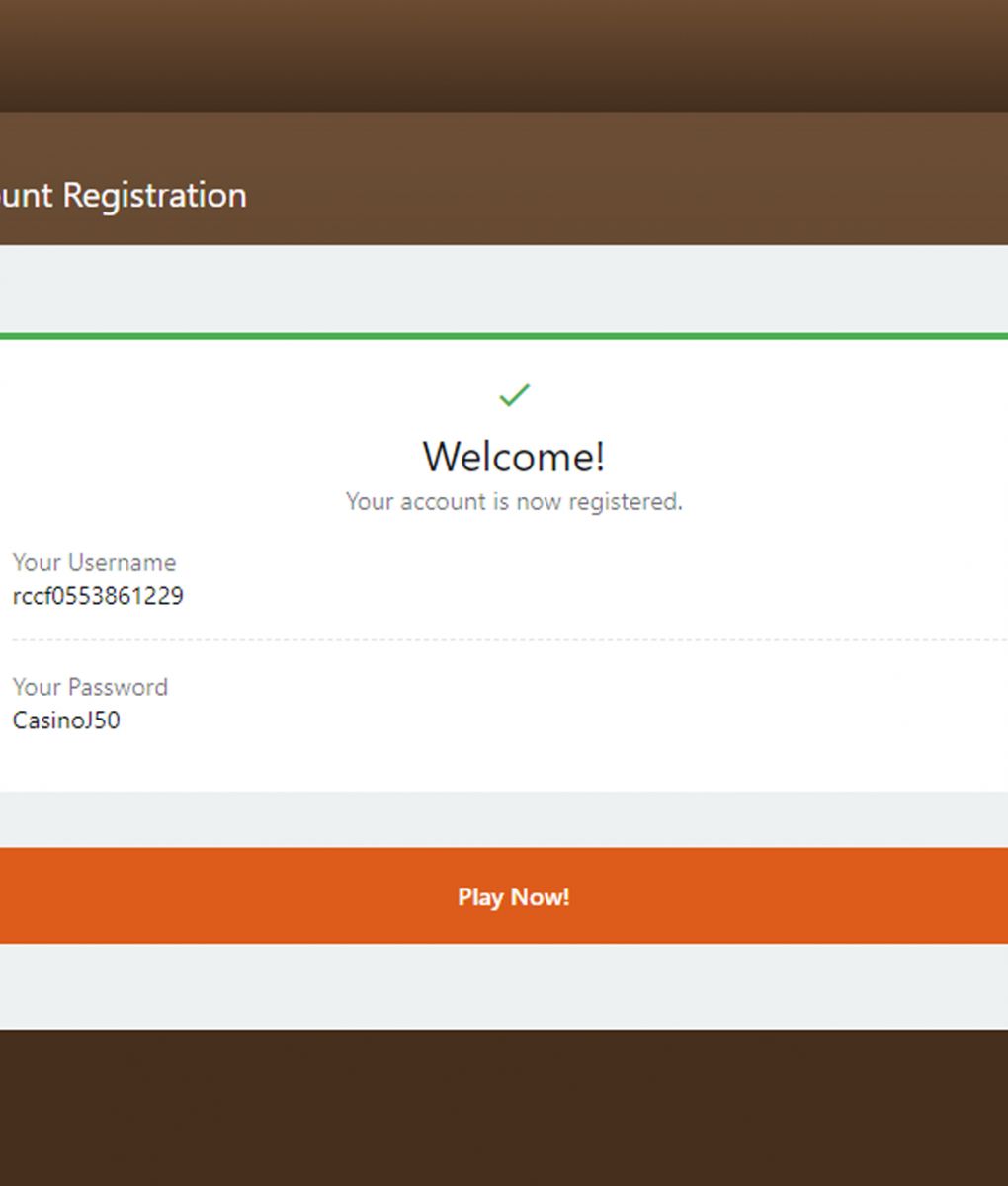Select the Your account is now registered message

(513, 501)
